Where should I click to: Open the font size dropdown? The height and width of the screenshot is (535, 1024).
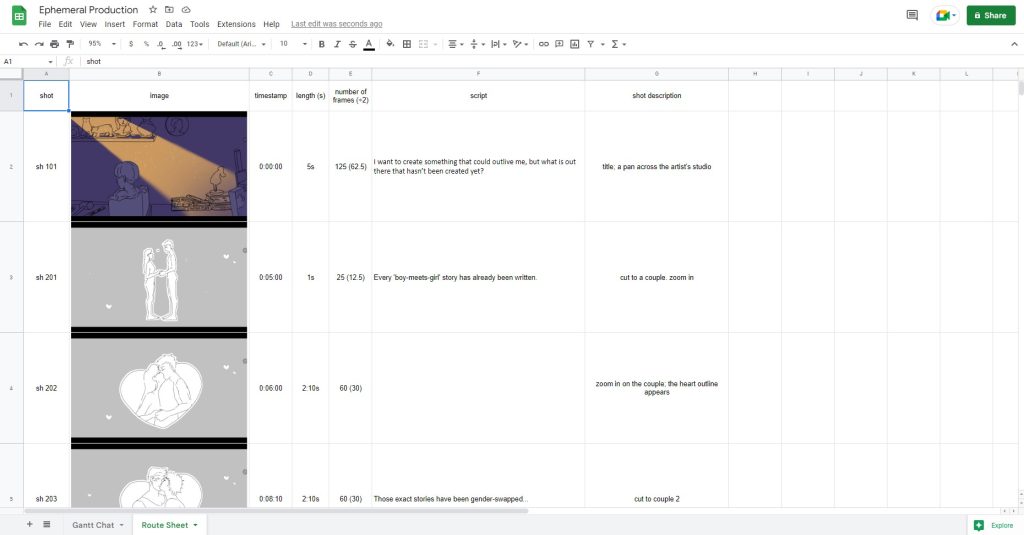click(x=293, y=44)
